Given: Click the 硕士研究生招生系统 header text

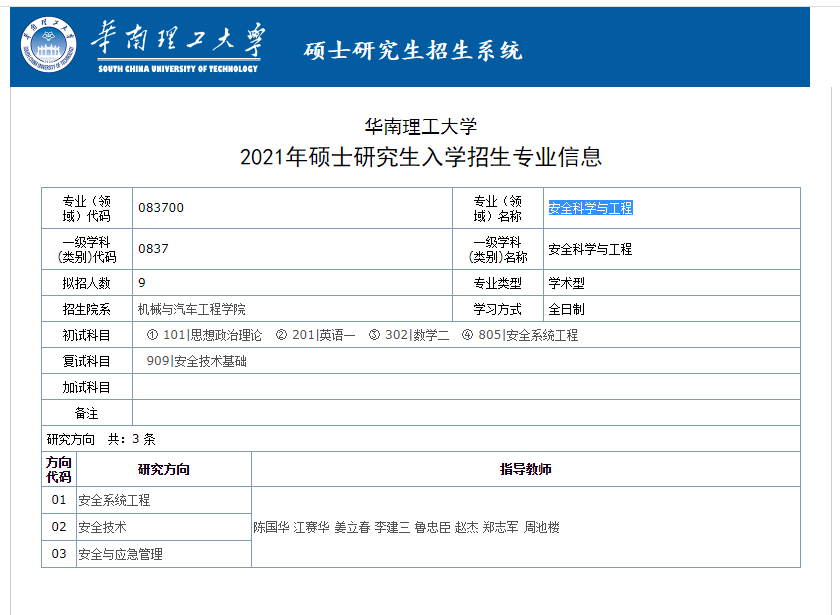Looking at the screenshot, I should click(412, 51).
